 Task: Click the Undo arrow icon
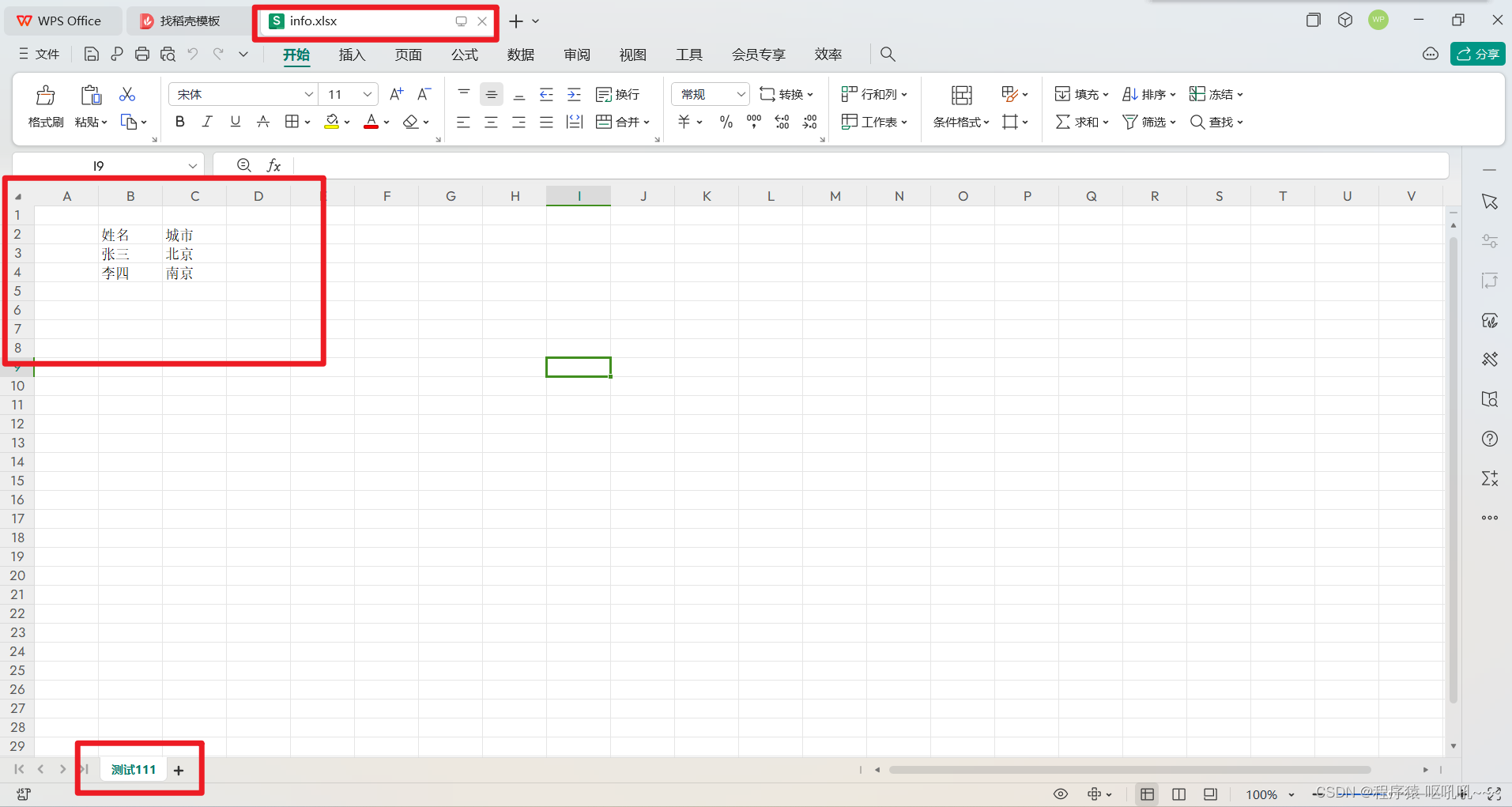[x=193, y=54]
